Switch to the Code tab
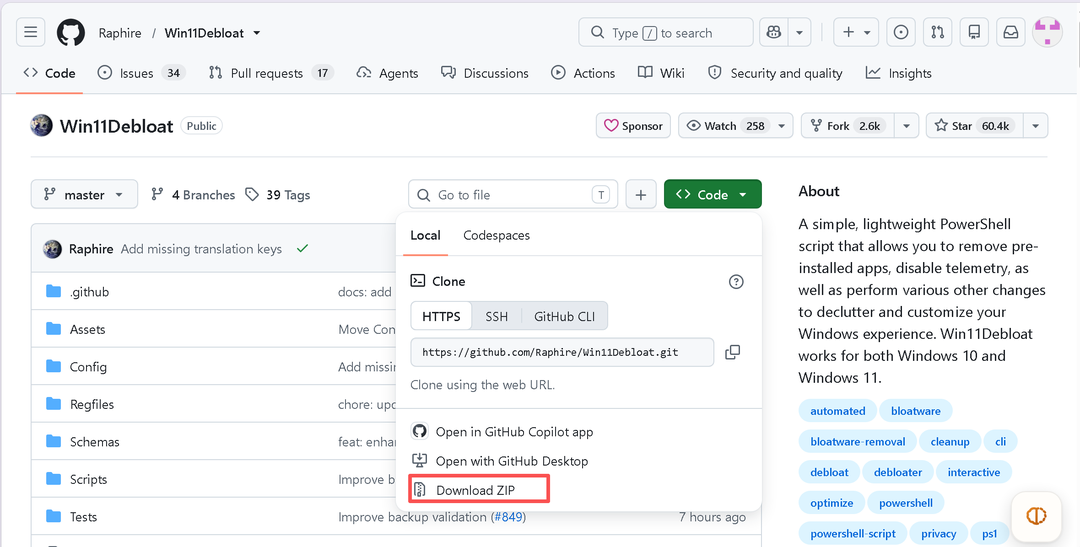Screen dimensions: 1080x547 tap(50, 73)
